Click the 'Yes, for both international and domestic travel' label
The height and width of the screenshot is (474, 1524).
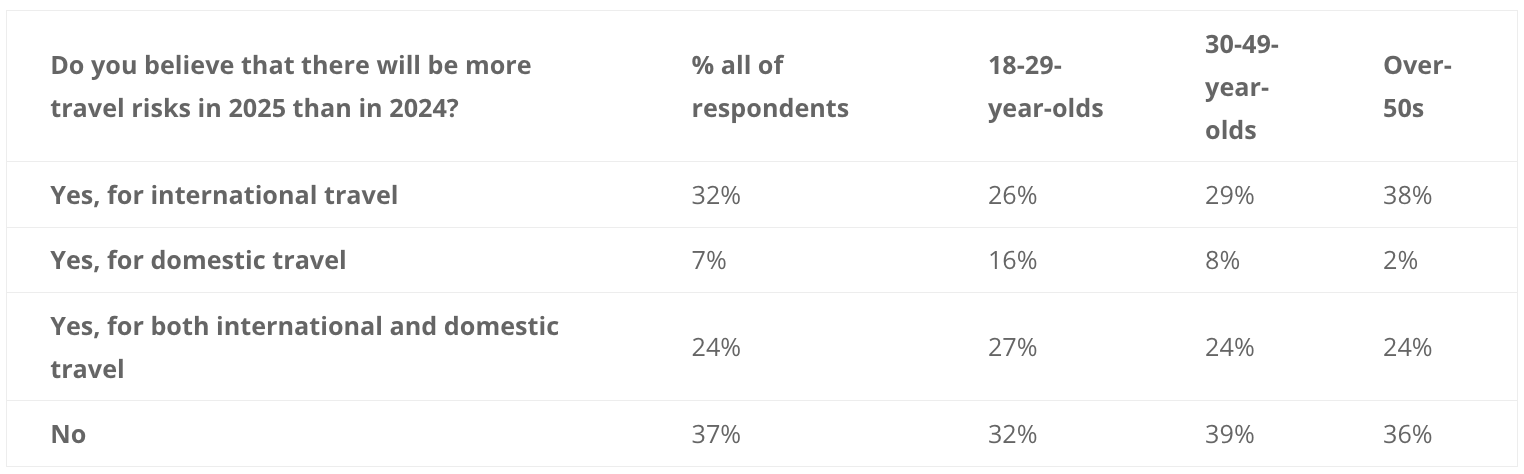(x=305, y=347)
